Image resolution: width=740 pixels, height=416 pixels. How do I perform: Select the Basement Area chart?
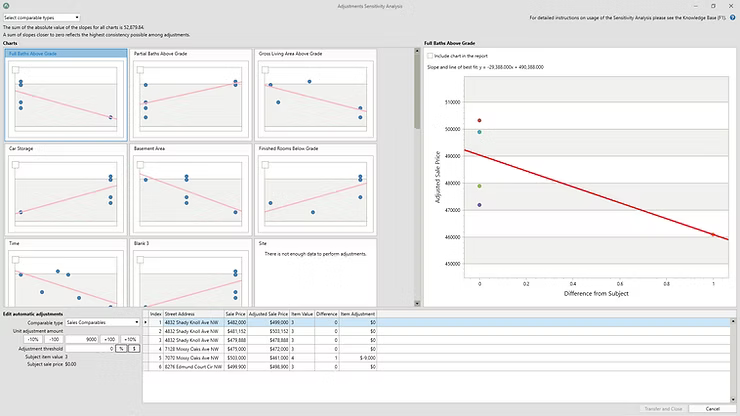pos(188,190)
